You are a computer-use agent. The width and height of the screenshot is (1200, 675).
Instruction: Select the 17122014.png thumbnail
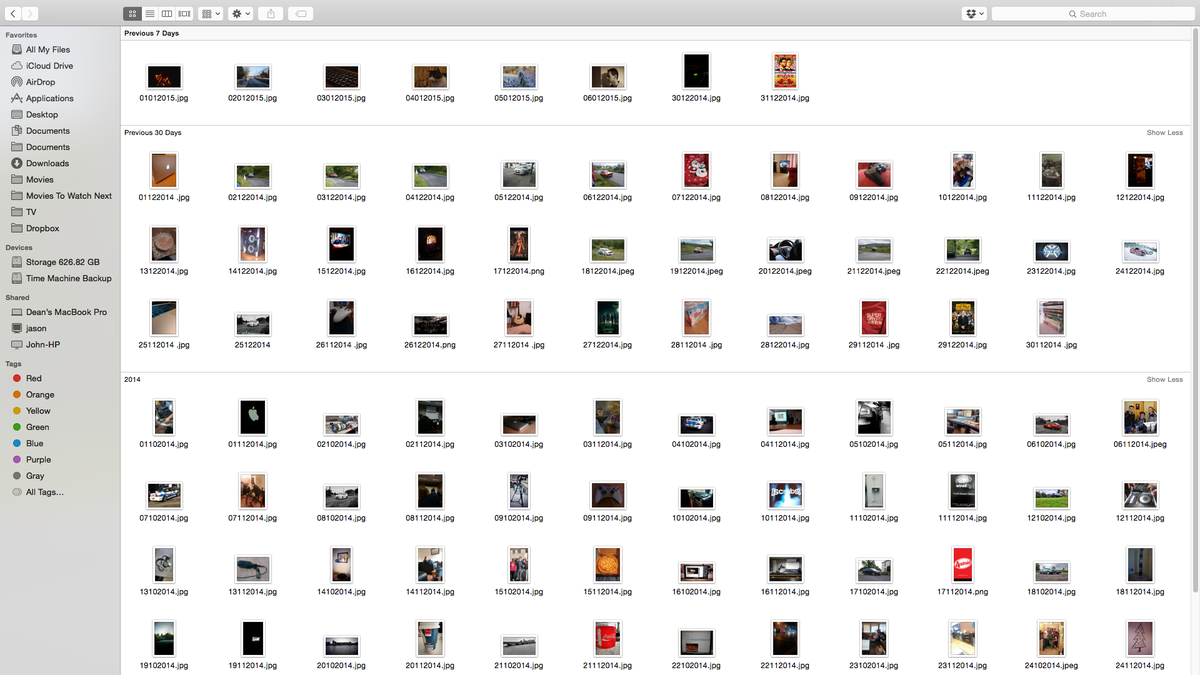519,244
